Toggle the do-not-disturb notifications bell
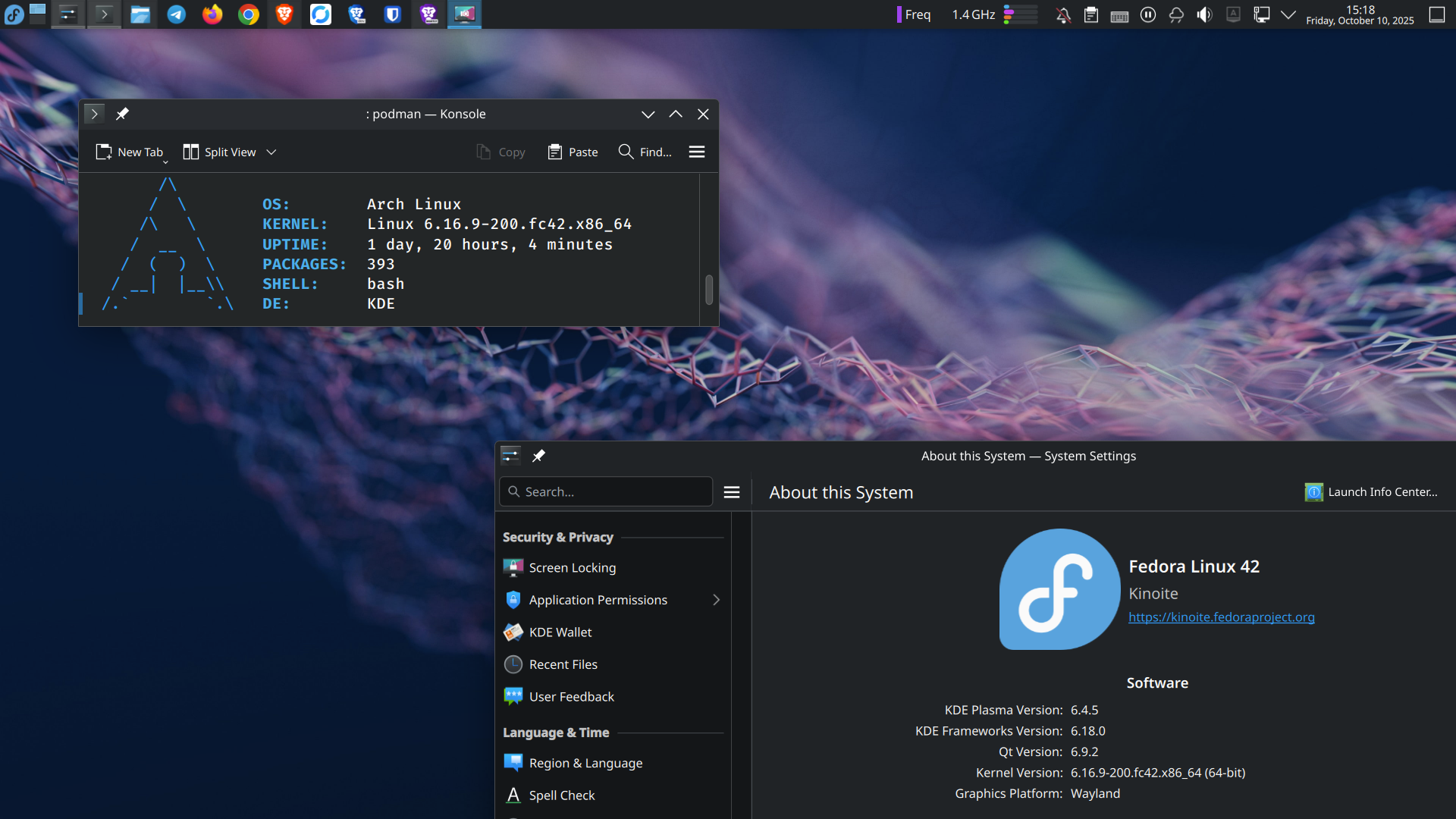 coord(1063,14)
